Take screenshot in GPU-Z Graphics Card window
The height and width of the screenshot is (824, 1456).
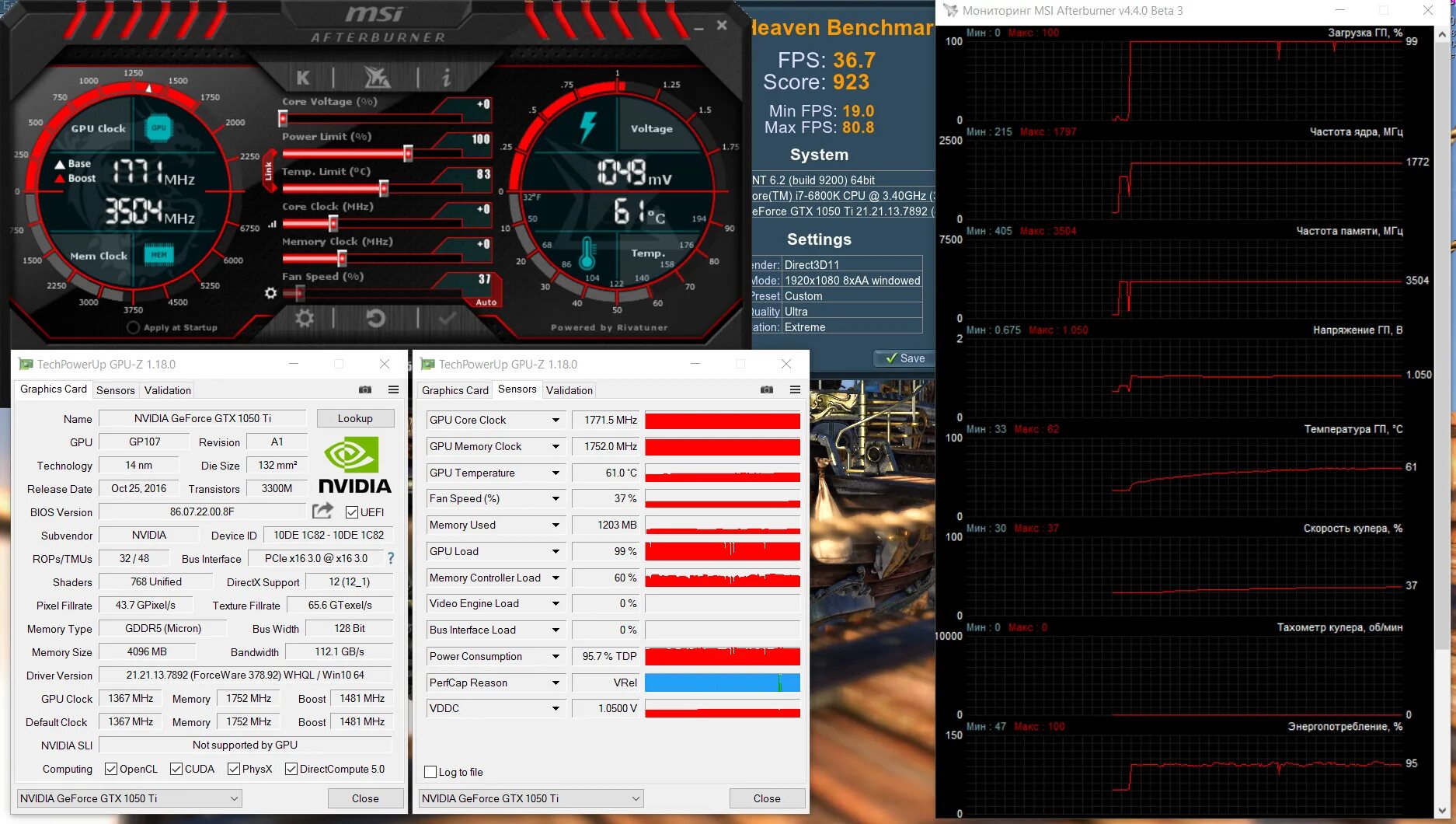365,389
